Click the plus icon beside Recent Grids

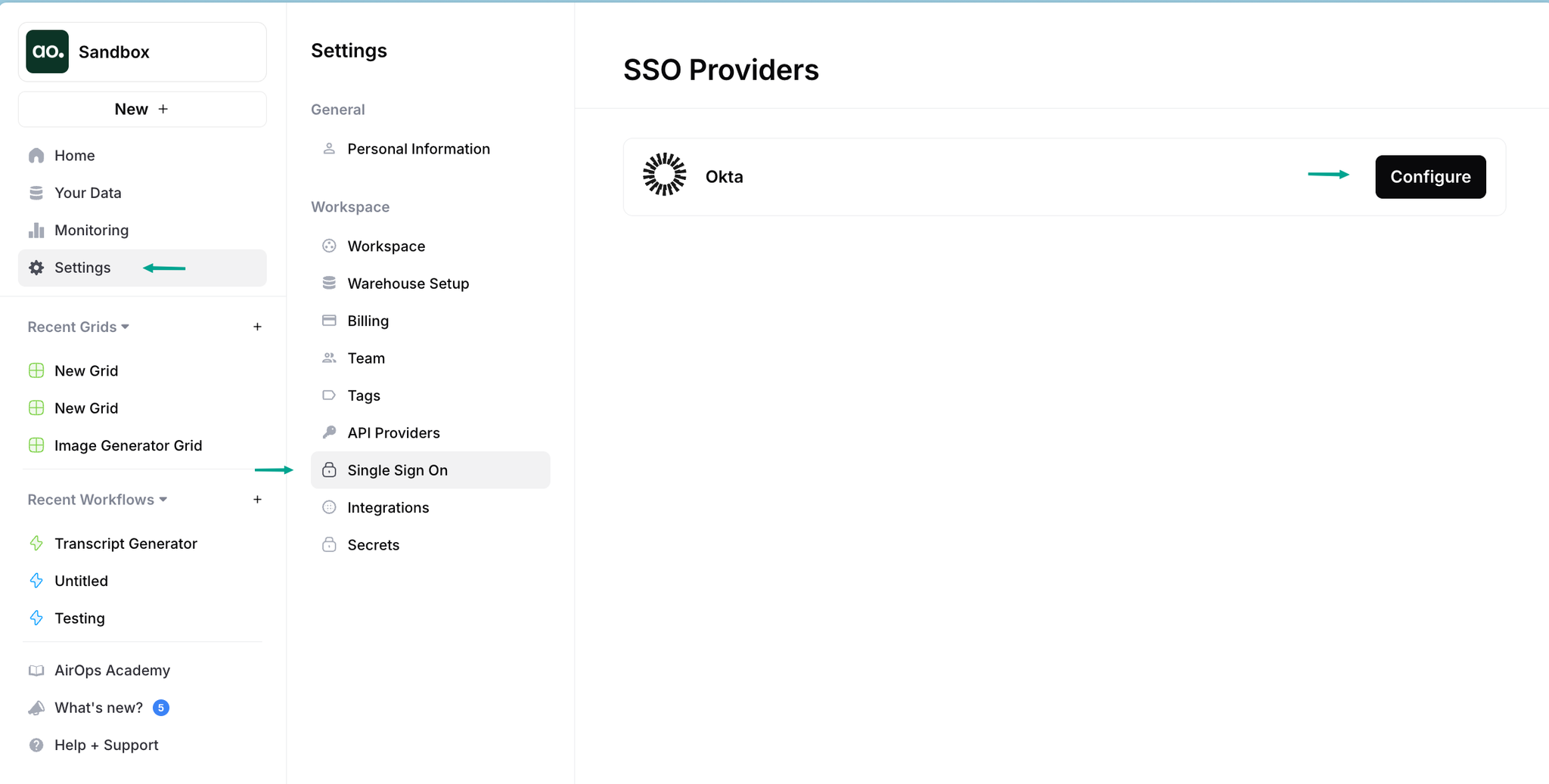pos(257,327)
